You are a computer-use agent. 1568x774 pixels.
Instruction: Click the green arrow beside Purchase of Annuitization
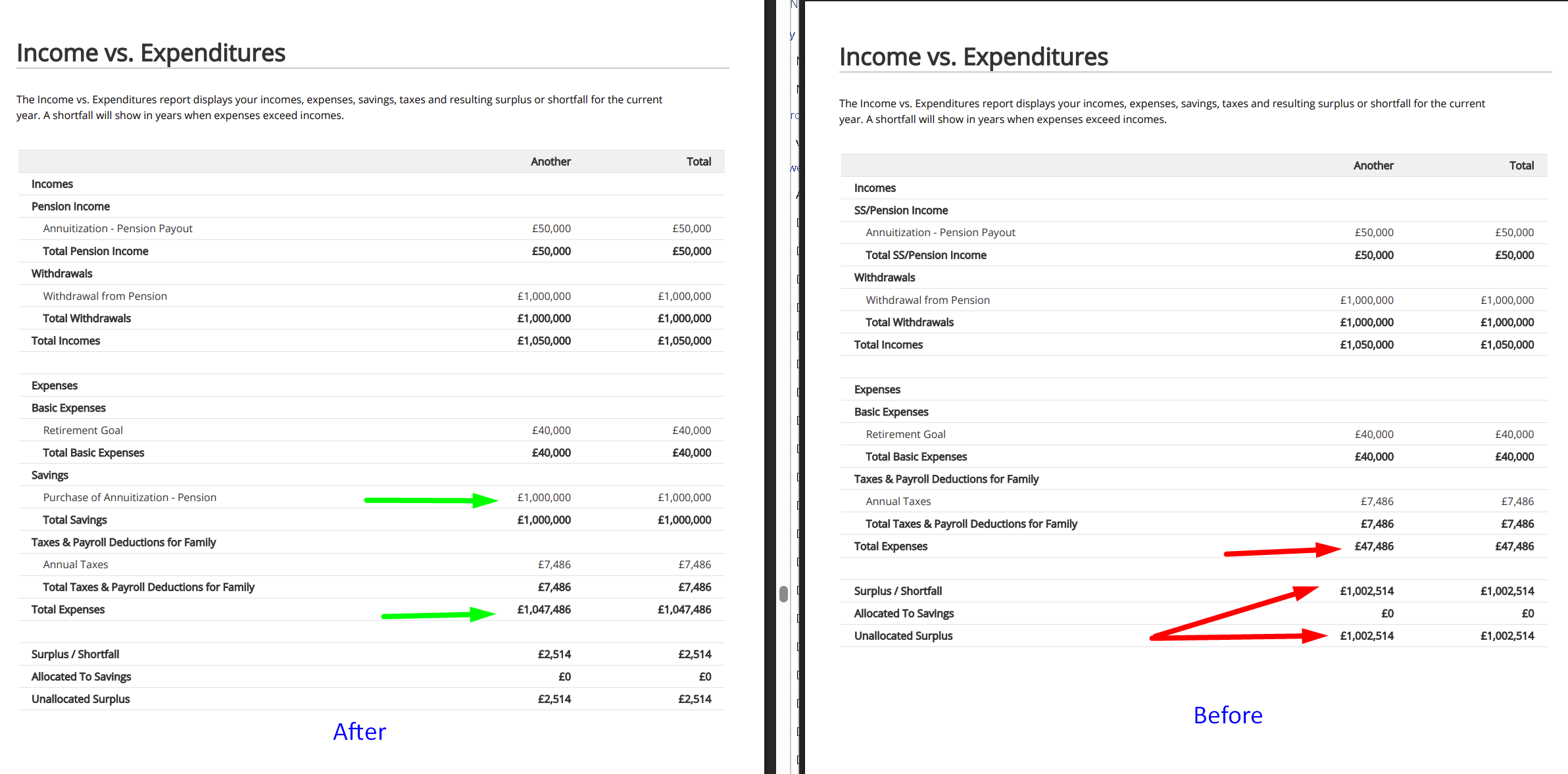[x=431, y=500]
